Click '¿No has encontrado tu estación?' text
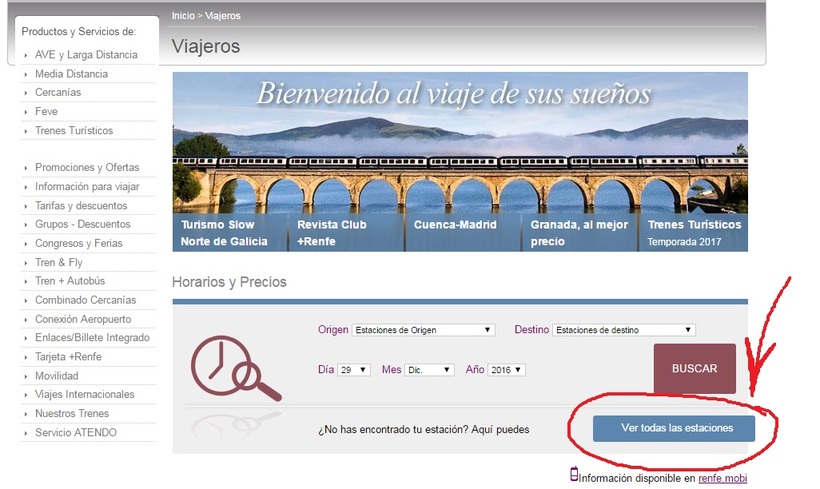This screenshot has width=820, height=489. 393,430
